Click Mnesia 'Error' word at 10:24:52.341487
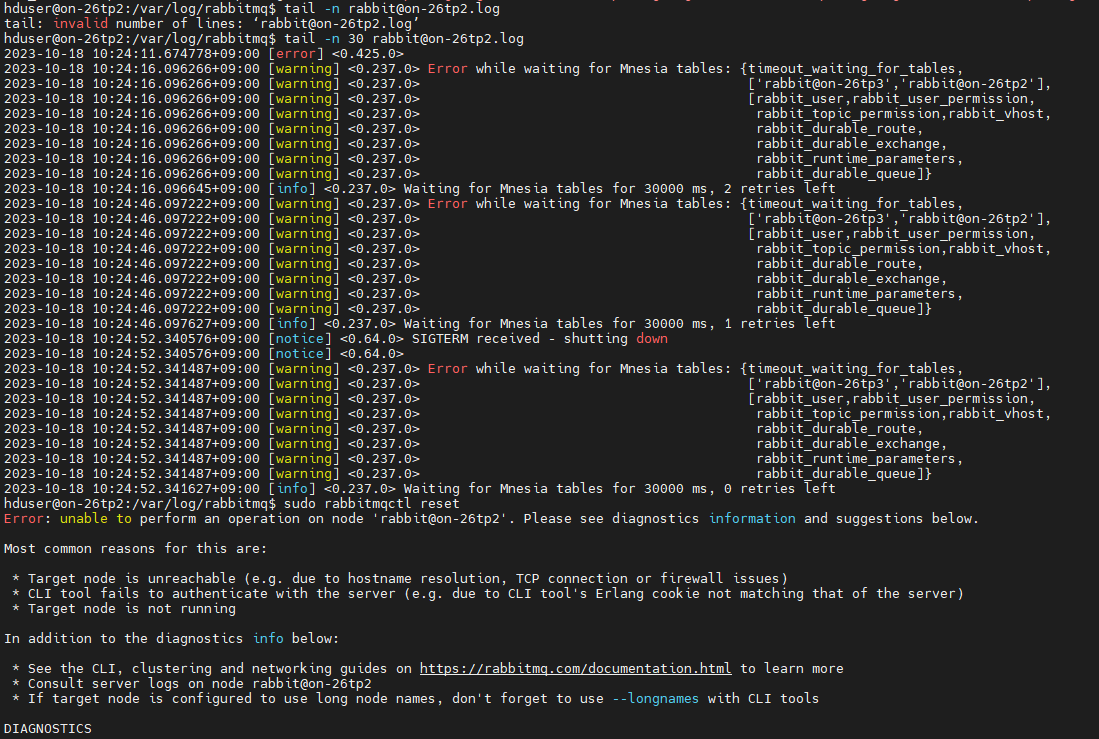Screen dimensions: 1099x739 point(447,369)
